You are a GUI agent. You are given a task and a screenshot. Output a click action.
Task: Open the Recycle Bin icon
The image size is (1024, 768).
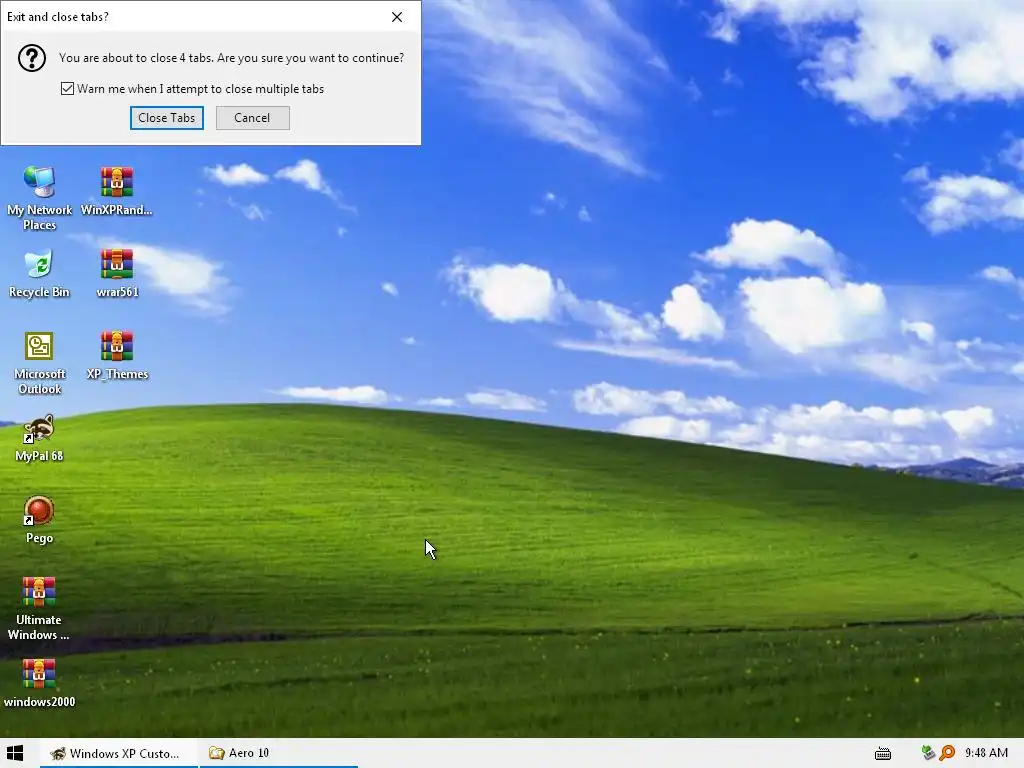click(x=39, y=274)
